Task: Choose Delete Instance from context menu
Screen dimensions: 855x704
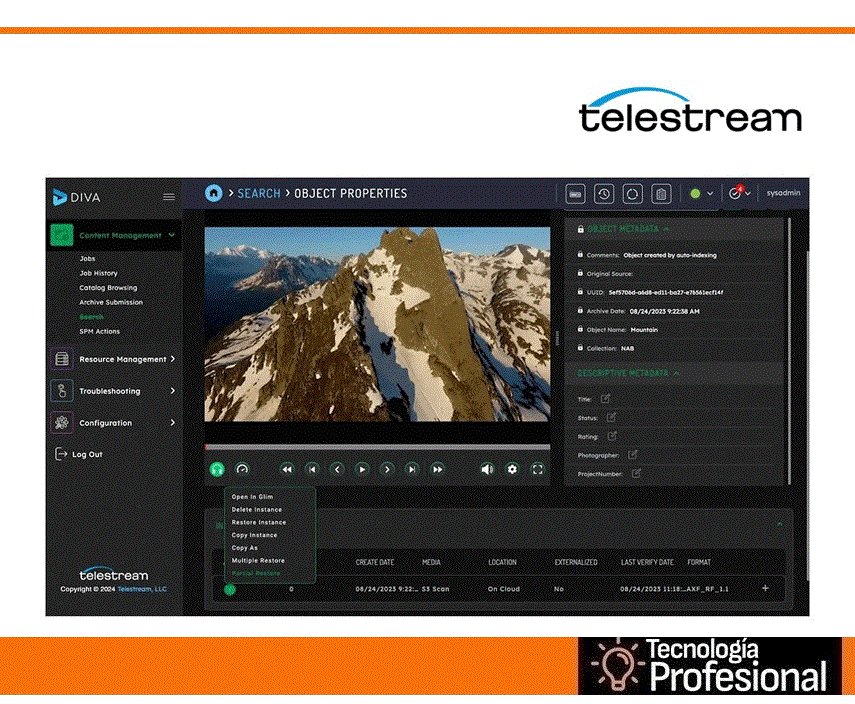Action: click(257, 509)
